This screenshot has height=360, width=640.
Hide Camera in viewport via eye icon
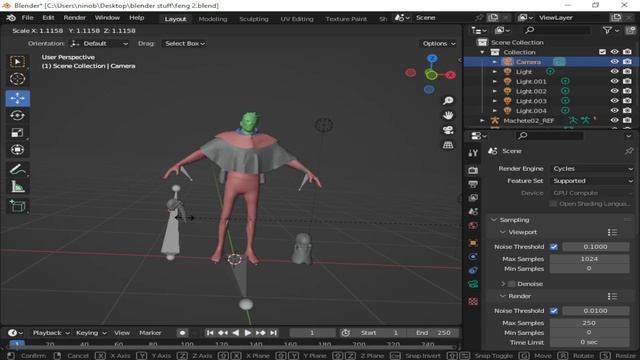click(x=614, y=62)
